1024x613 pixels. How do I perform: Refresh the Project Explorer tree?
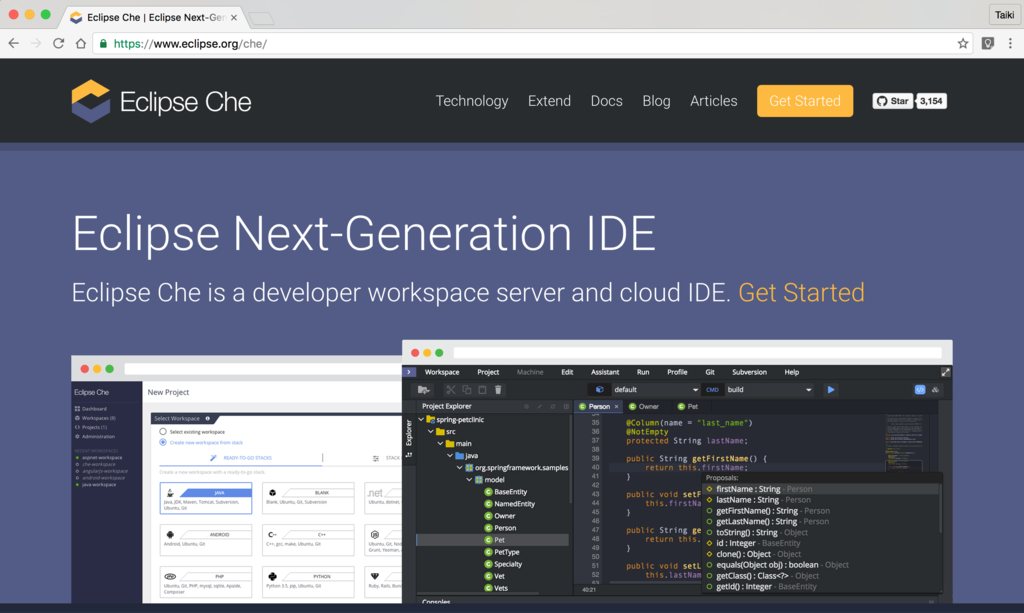(552, 406)
